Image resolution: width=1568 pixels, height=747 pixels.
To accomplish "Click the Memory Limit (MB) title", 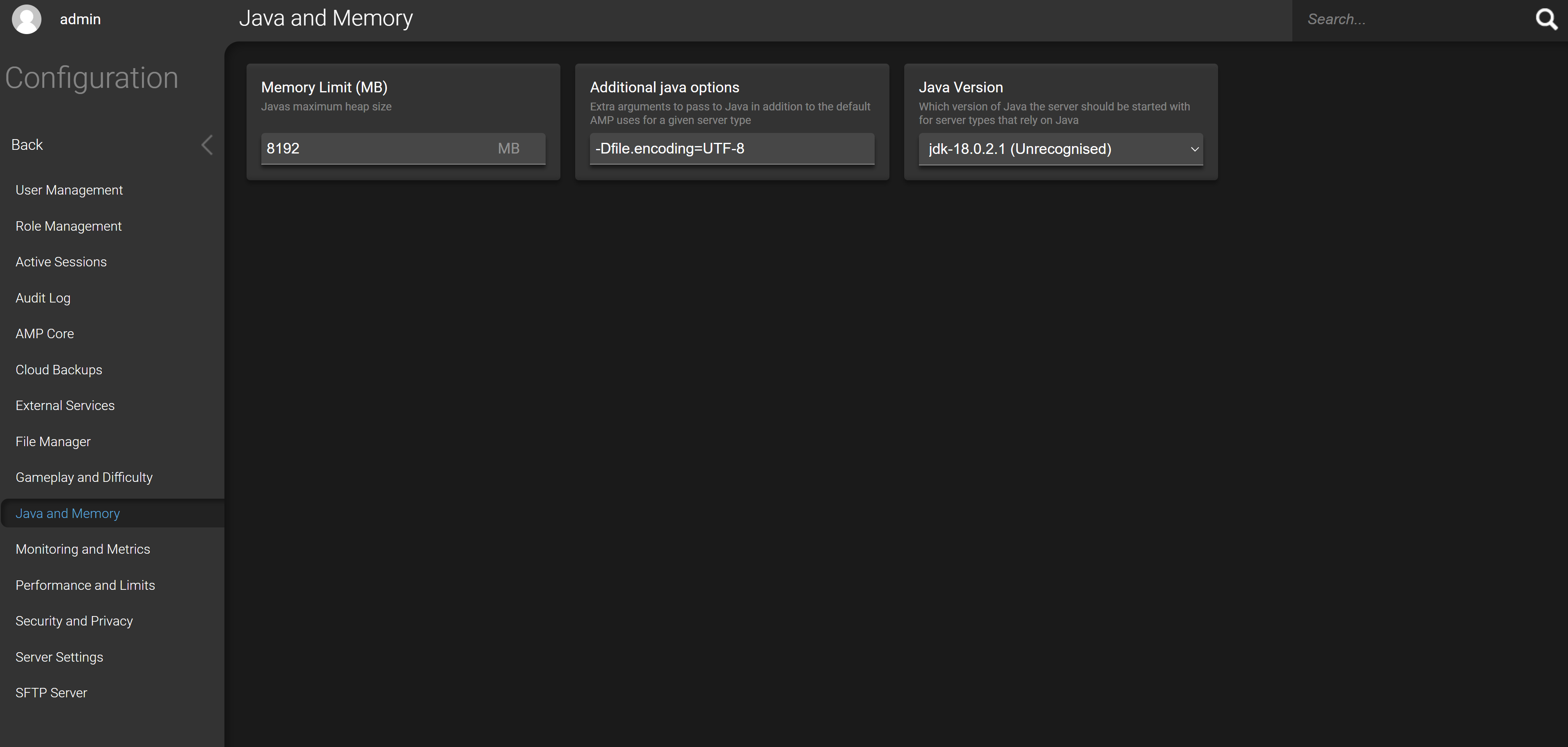I will pyautogui.click(x=325, y=87).
